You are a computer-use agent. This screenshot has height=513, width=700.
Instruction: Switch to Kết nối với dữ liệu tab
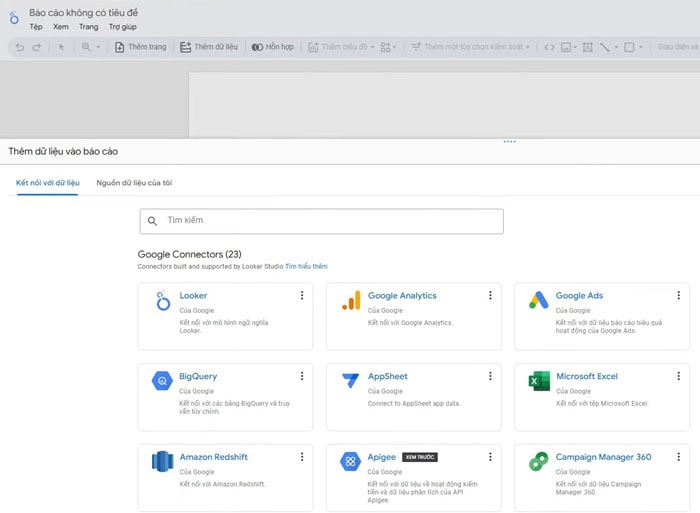coord(48,183)
